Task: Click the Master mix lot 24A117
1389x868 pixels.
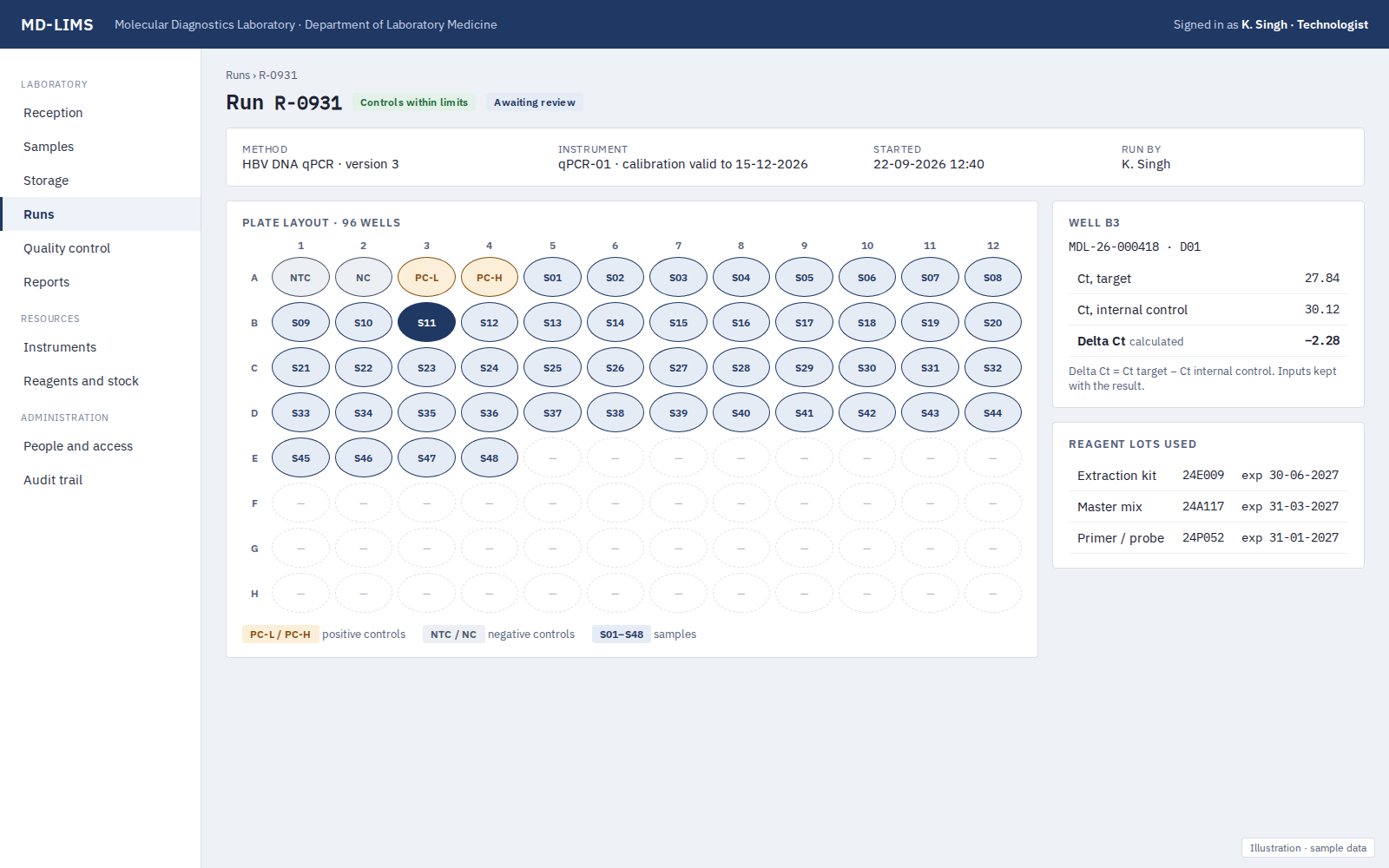Action: [x=1203, y=507]
